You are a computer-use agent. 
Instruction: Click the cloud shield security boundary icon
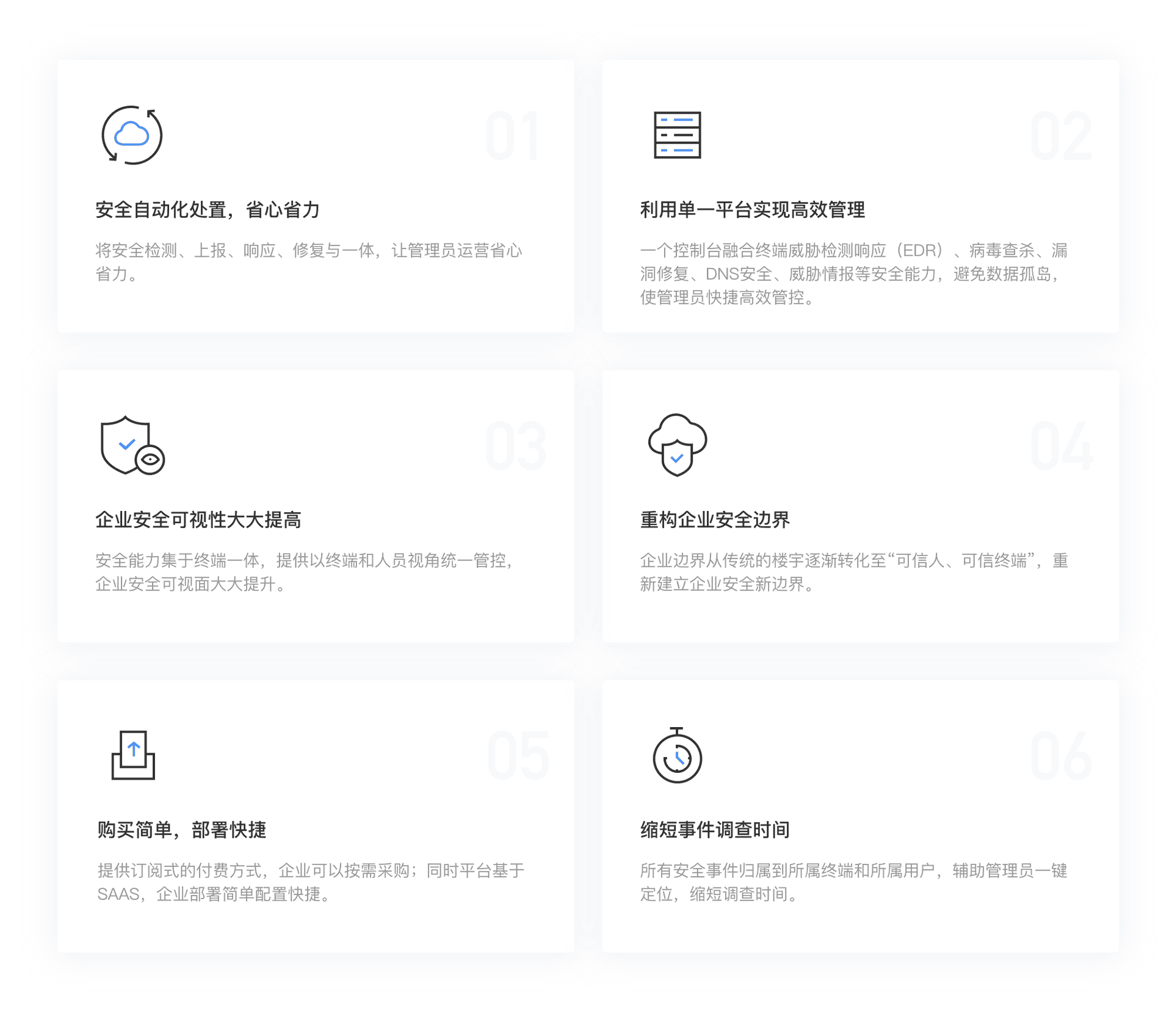(677, 445)
